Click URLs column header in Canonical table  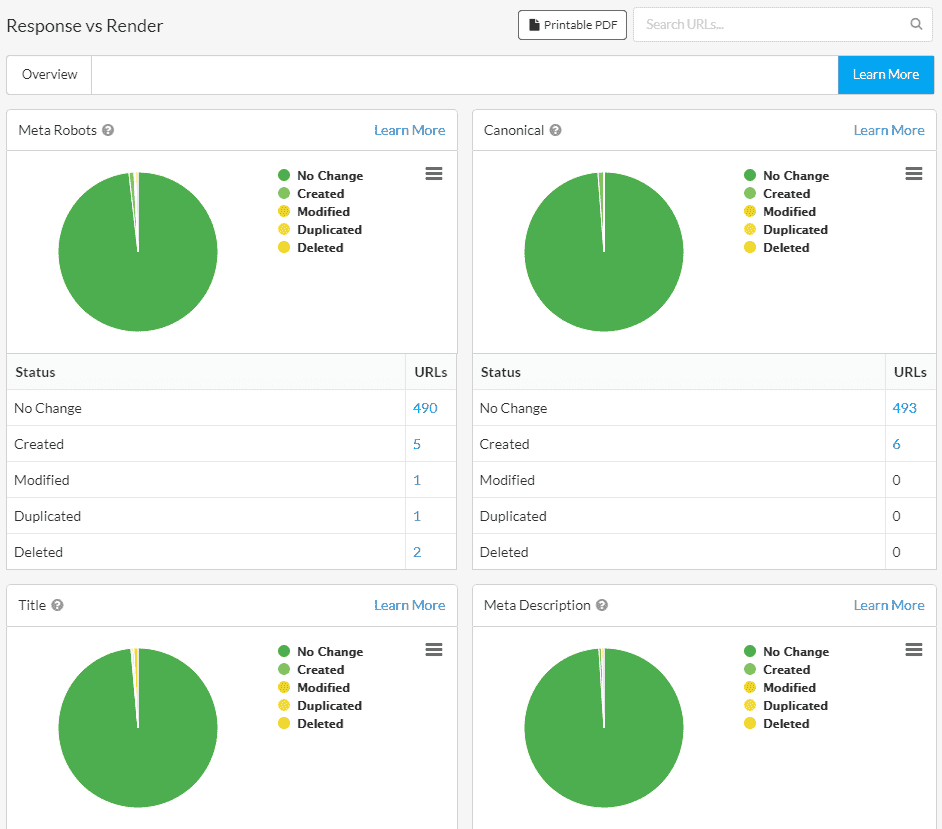pos(910,372)
